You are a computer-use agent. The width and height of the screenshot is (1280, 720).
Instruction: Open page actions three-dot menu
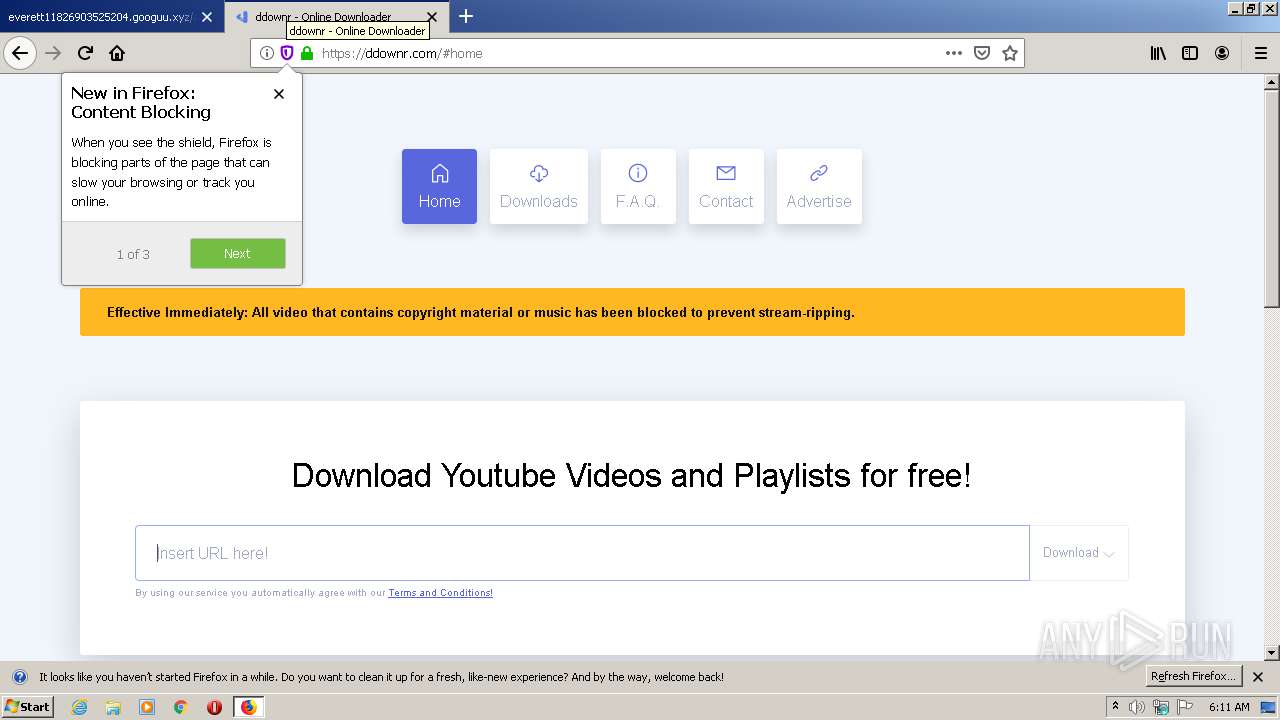tap(954, 53)
